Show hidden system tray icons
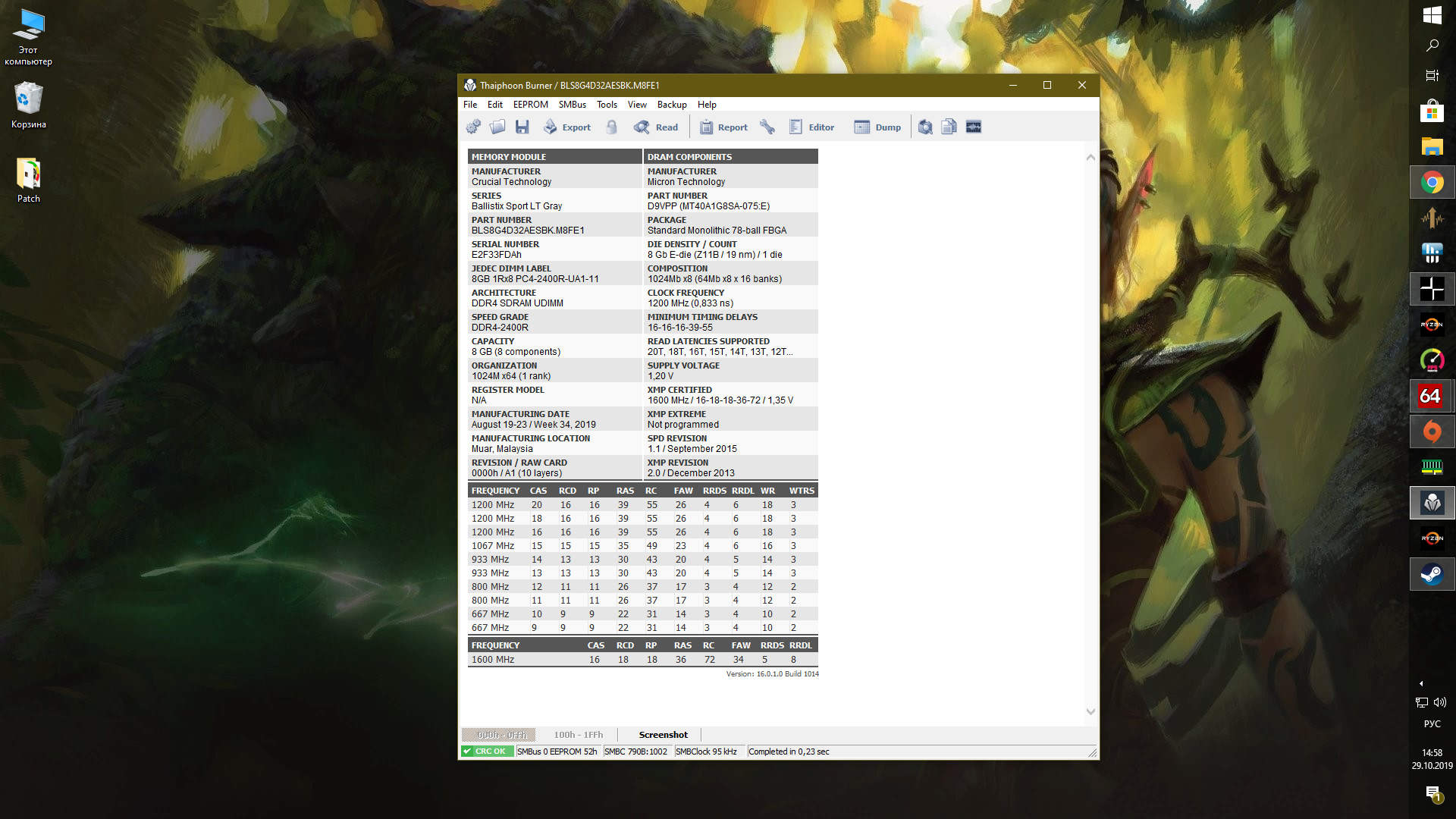 tap(1421, 683)
